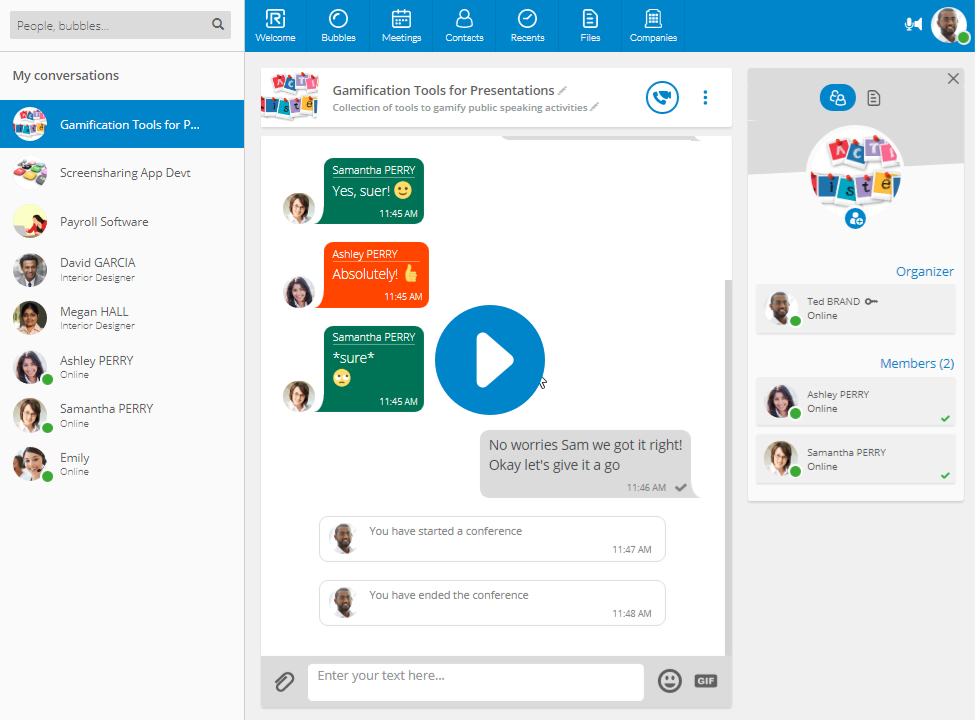Add a participant to the bubble
The width and height of the screenshot is (980, 720).
click(855, 219)
